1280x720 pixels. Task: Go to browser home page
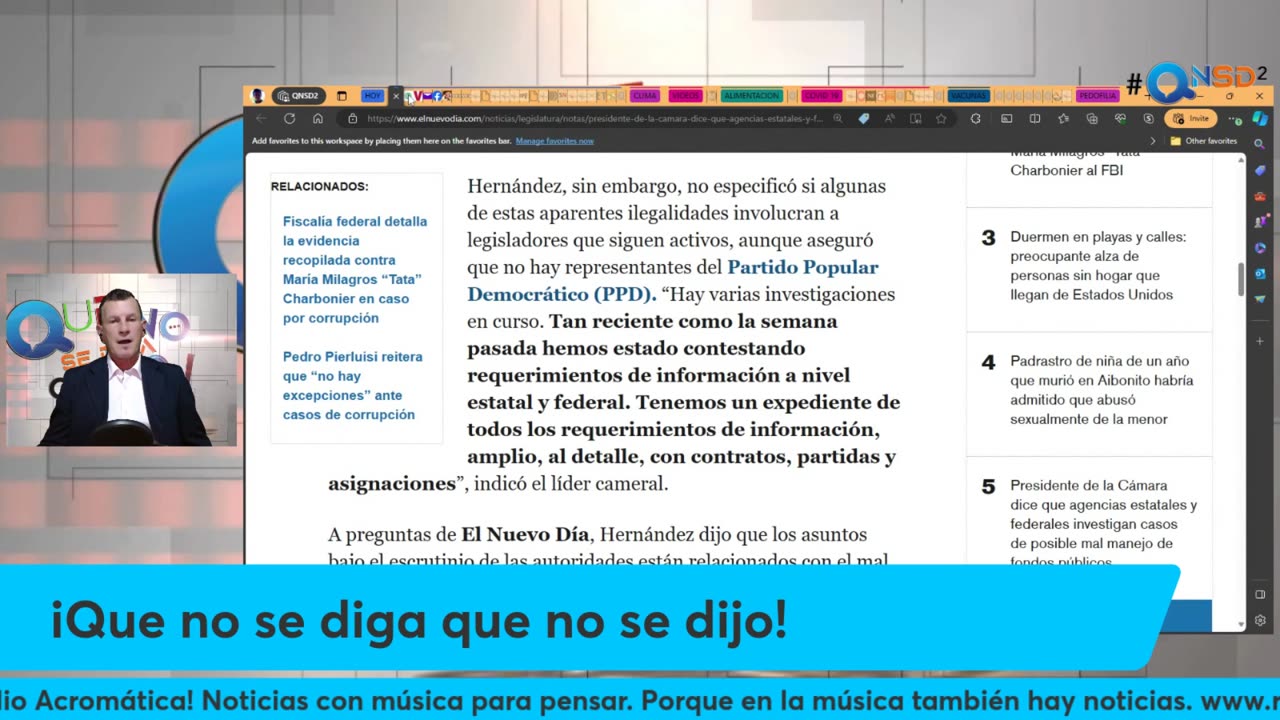point(317,118)
